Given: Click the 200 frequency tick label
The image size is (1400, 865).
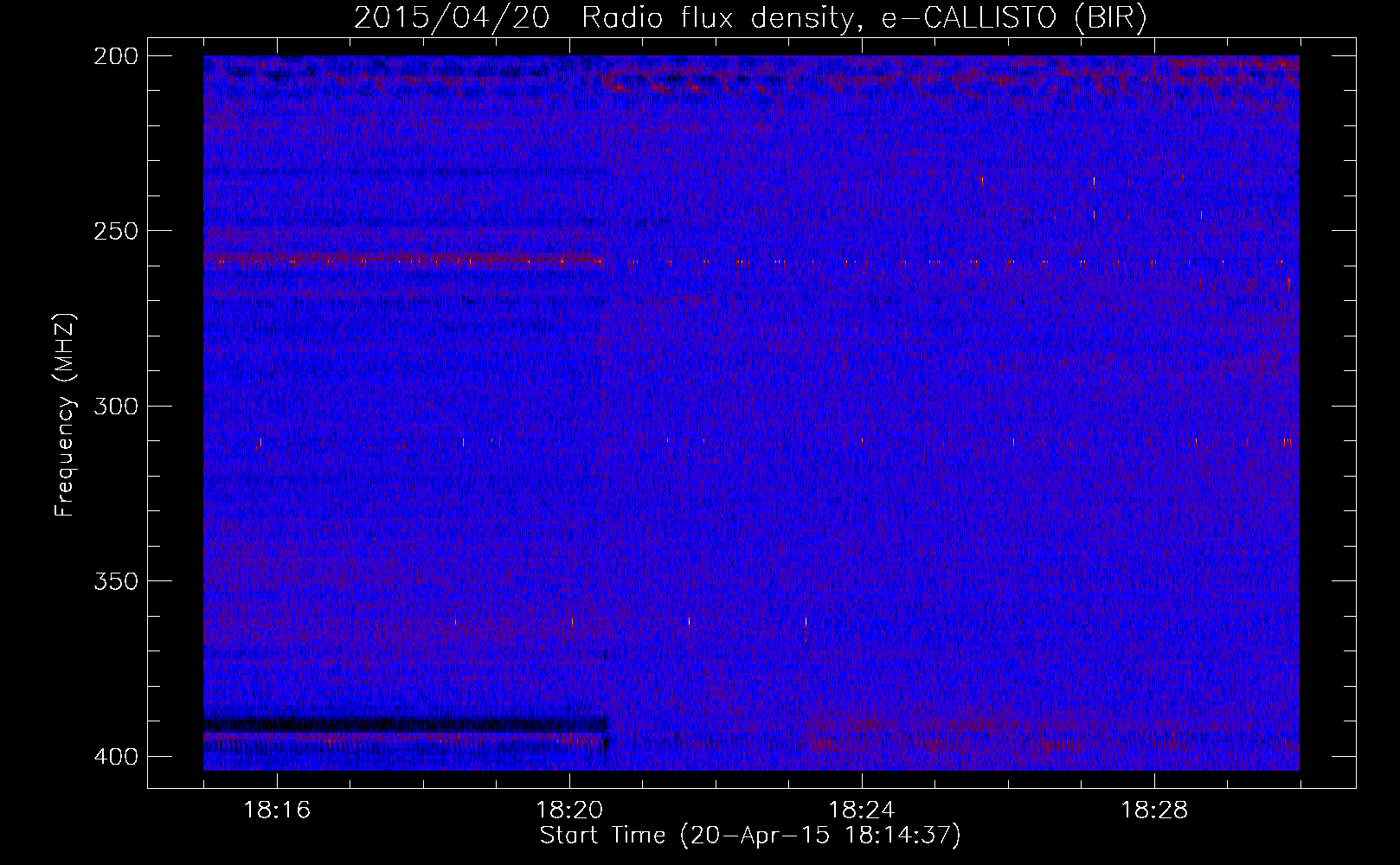Looking at the screenshot, I should (115, 55).
